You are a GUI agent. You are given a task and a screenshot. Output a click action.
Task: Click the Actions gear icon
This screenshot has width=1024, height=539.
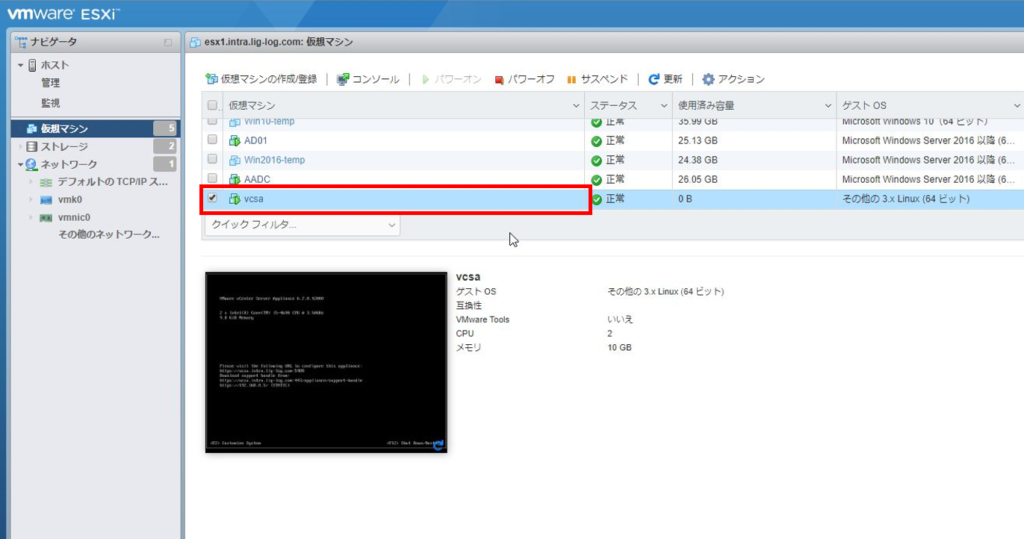point(708,79)
